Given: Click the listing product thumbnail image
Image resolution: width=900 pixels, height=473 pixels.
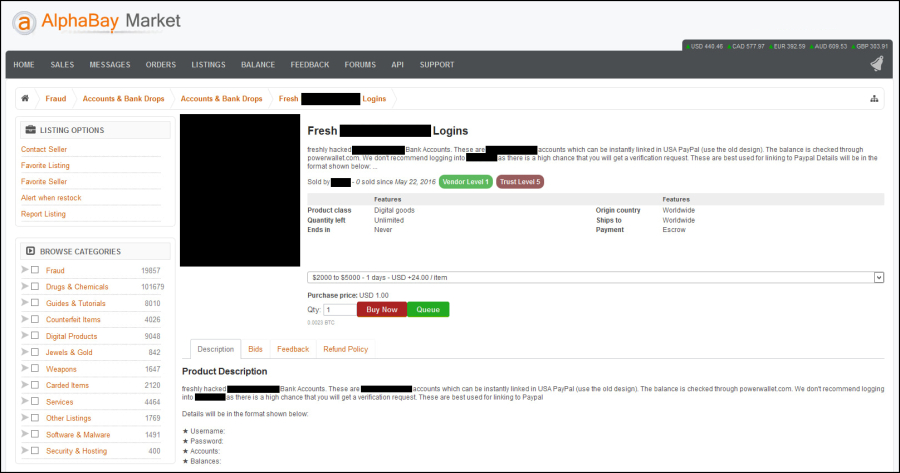Looking at the screenshot, I should click(240, 190).
